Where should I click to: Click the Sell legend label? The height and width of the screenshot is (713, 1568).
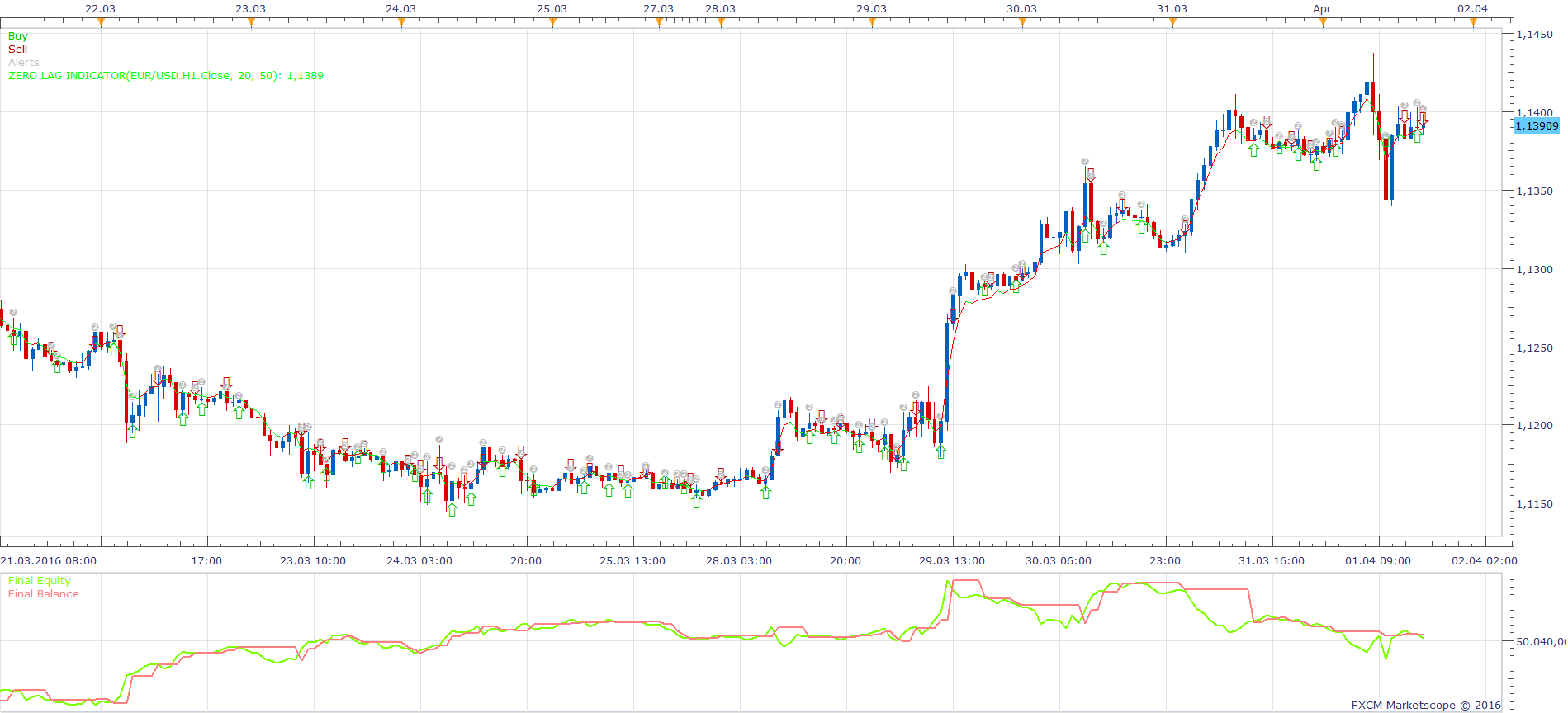tap(17, 50)
